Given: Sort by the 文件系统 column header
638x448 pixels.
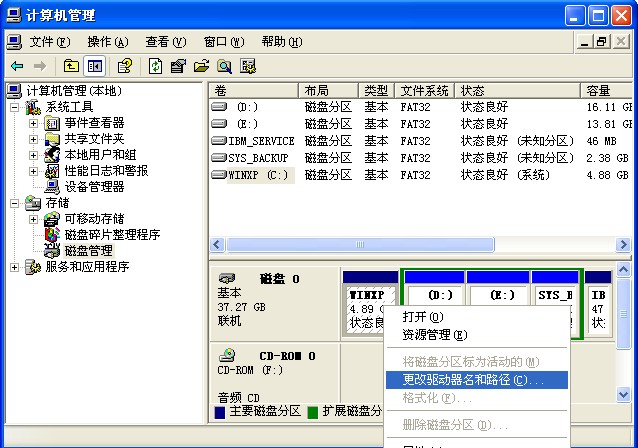Looking at the screenshot, I should coord(424,90).
